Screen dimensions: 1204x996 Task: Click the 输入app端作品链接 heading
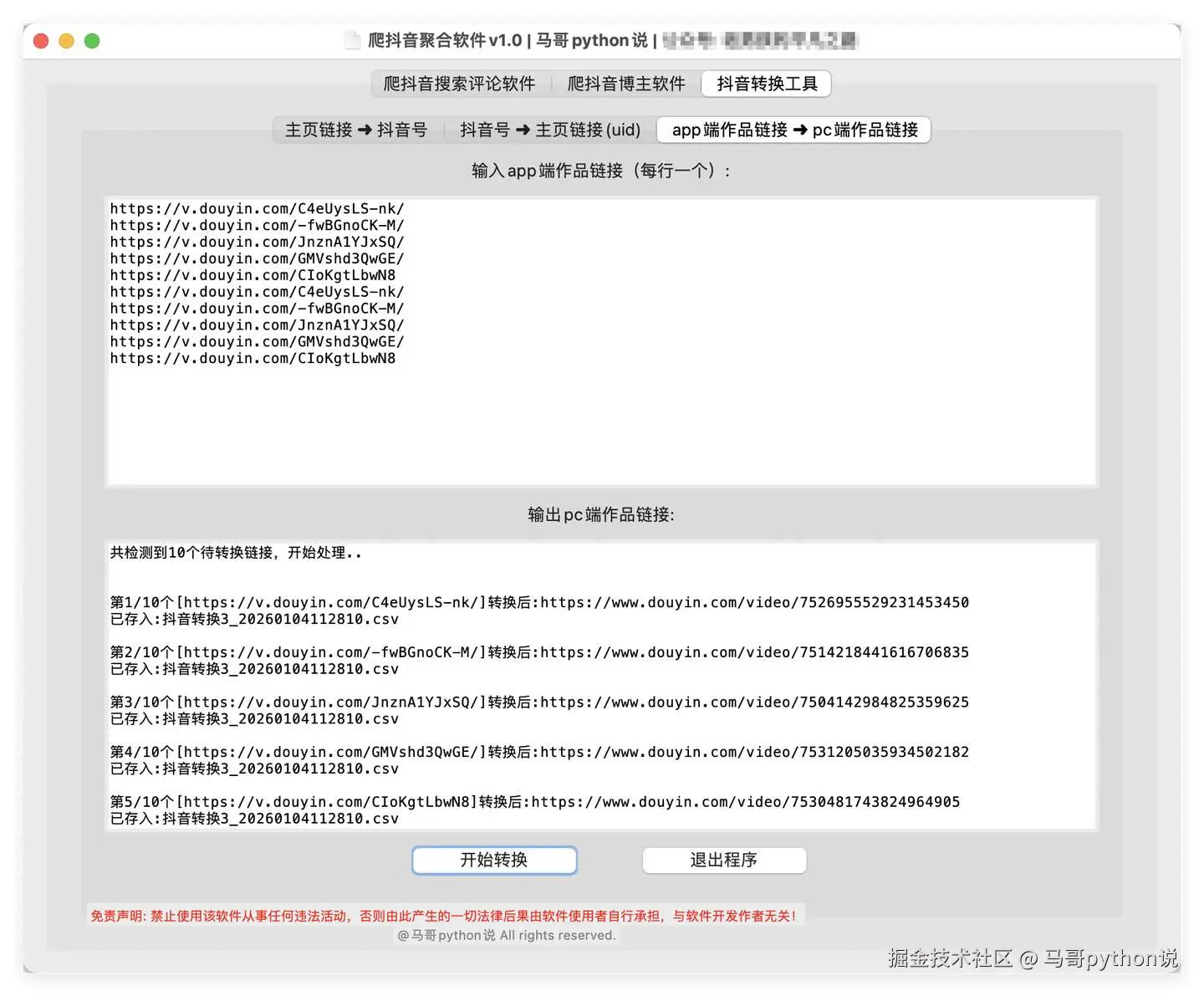pos(600,170)
